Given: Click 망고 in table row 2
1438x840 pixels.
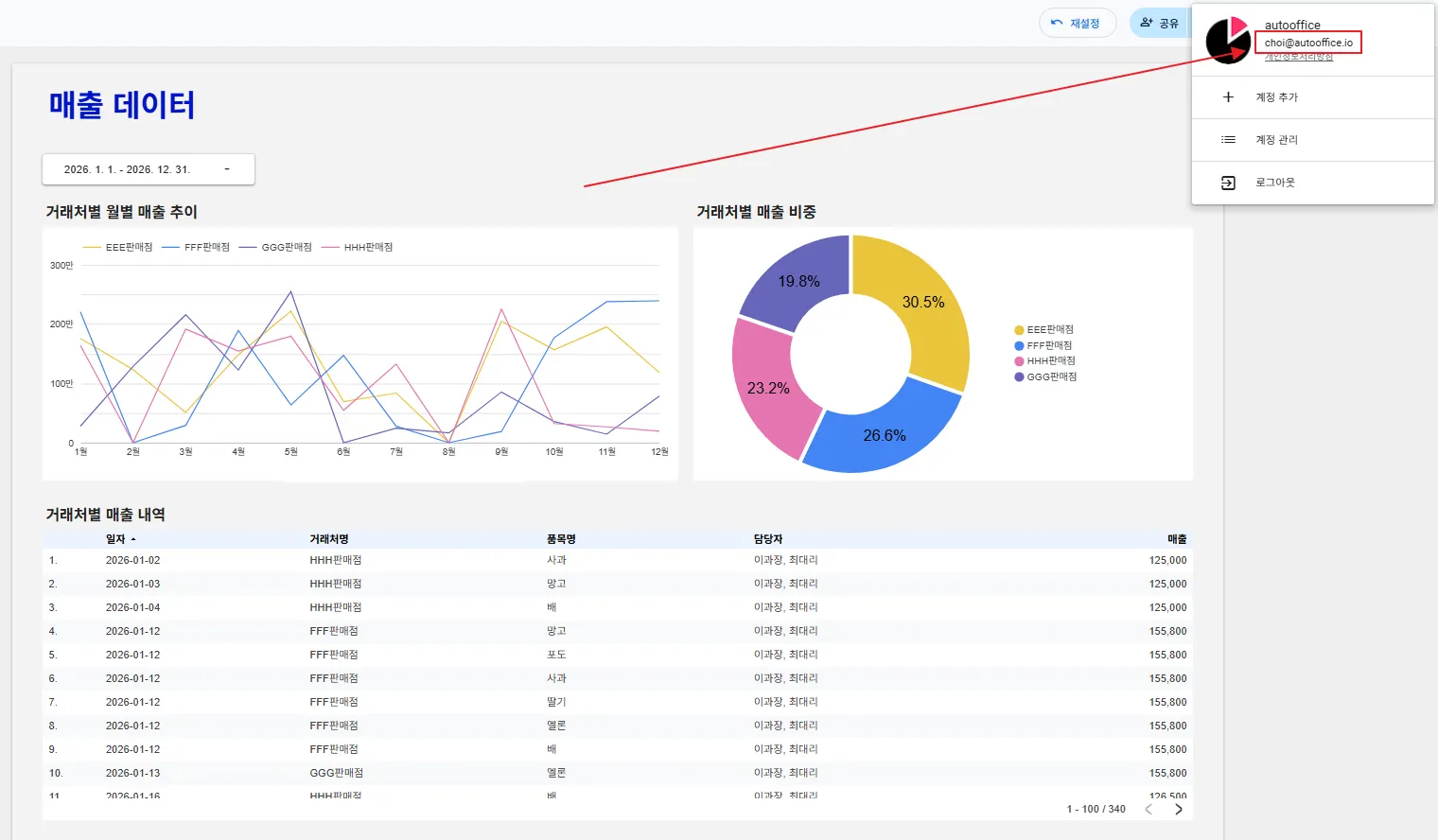Looking at the screenshot, I should coord(556,584).
